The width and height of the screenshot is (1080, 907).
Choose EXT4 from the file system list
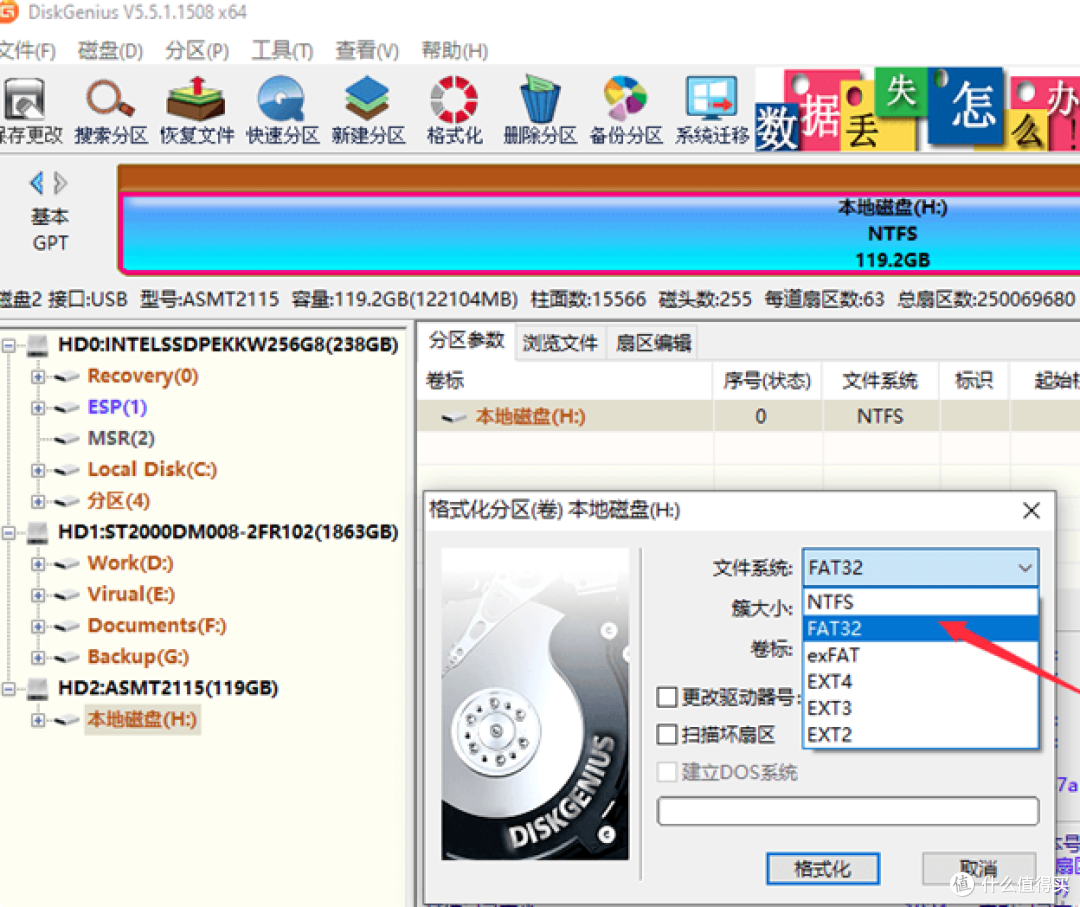pyautogui.click(x=921, y=682)
